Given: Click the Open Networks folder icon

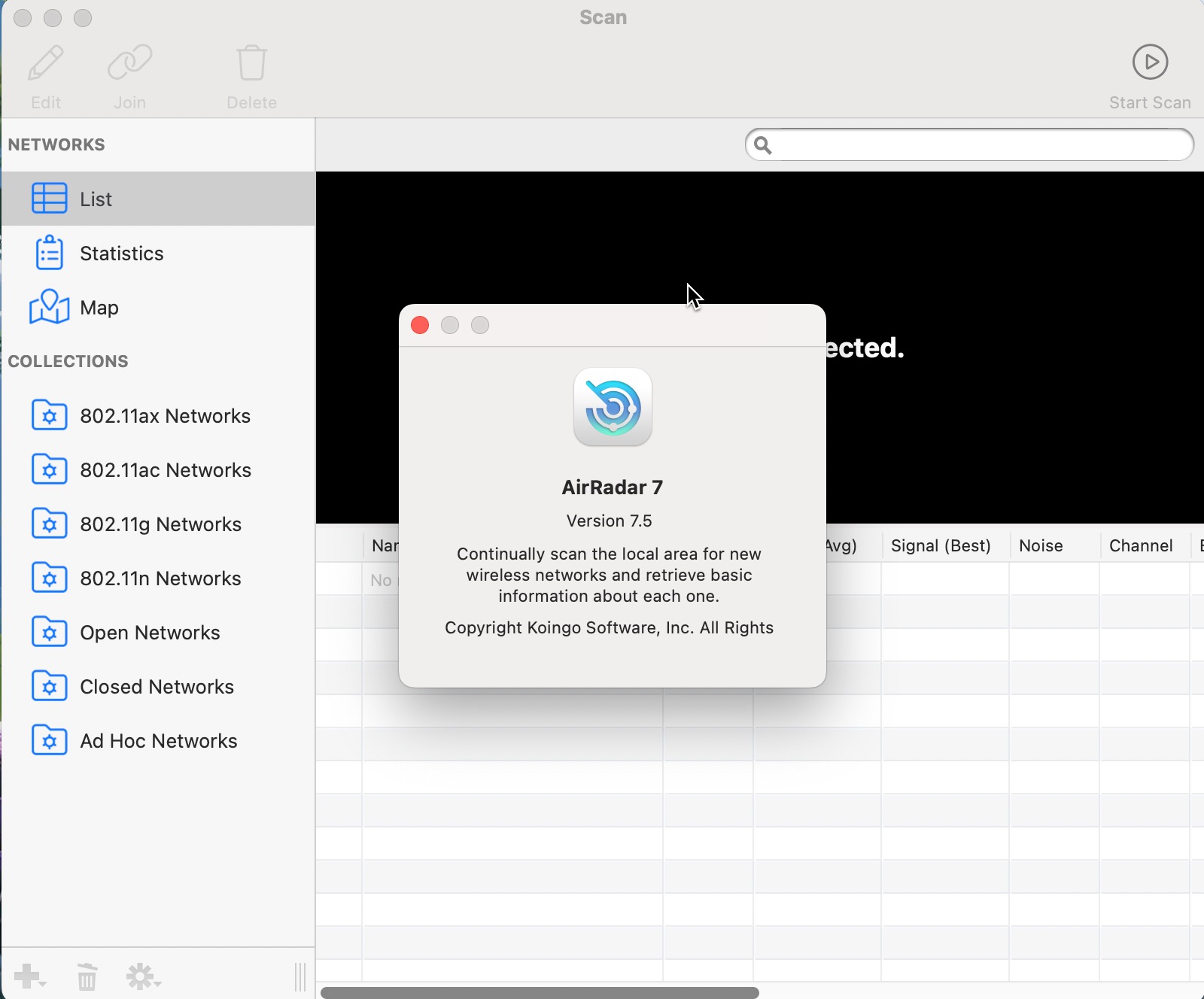Looking at the screenshot, I should click(50, 632).
